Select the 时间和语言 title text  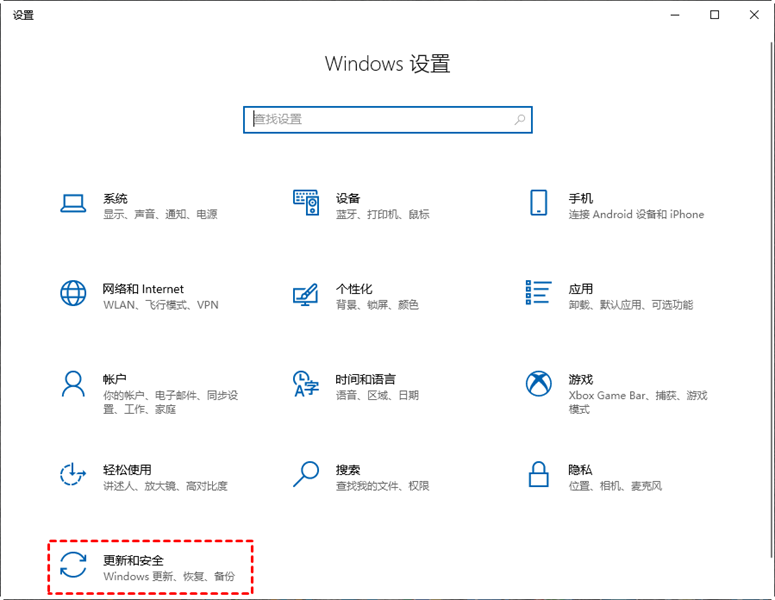click(365, 379)
